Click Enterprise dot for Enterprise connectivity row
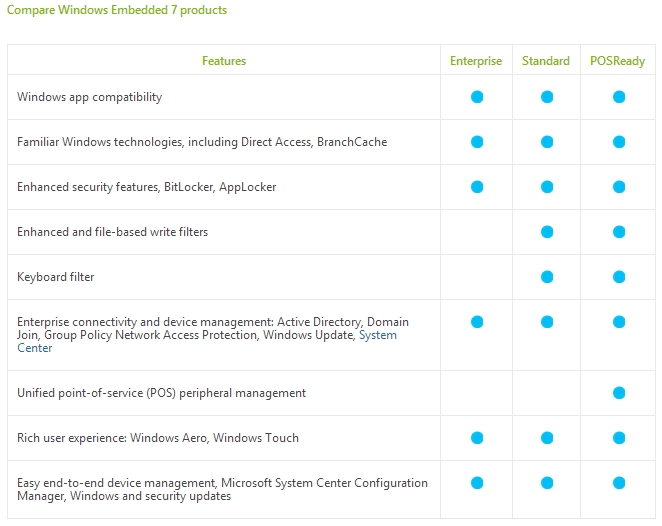The width and height of the screenshot is (662, 526). point(477,322)
